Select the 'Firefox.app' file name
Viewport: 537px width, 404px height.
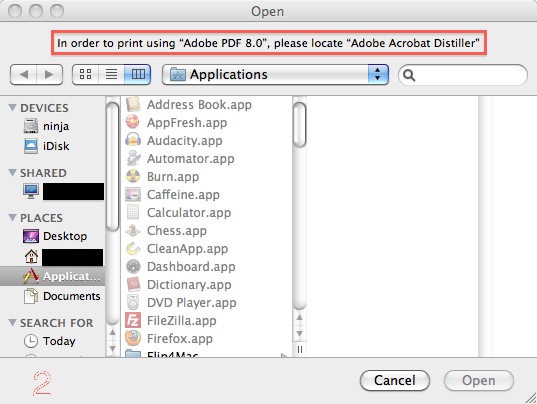[180, 339]
